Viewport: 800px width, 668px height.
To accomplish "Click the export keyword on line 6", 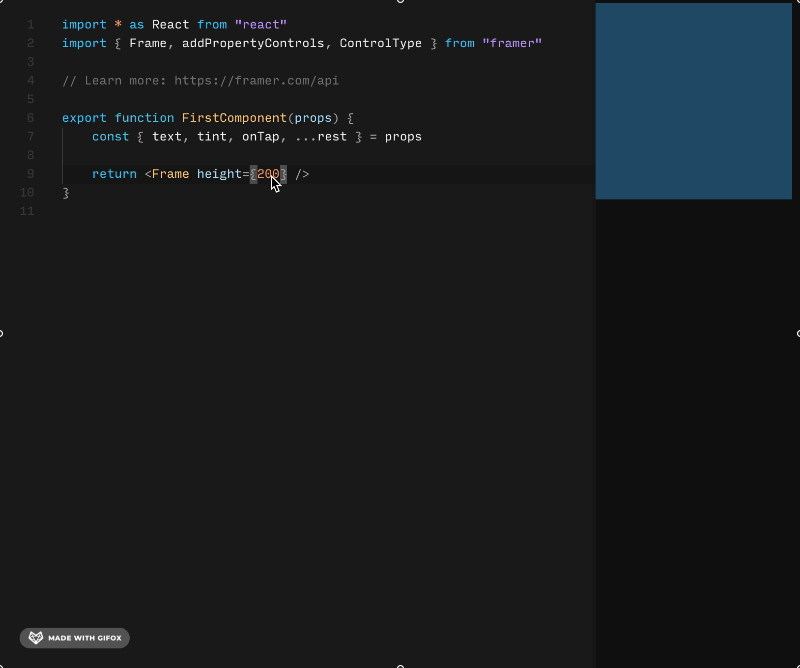I will [x=84, y=118].
